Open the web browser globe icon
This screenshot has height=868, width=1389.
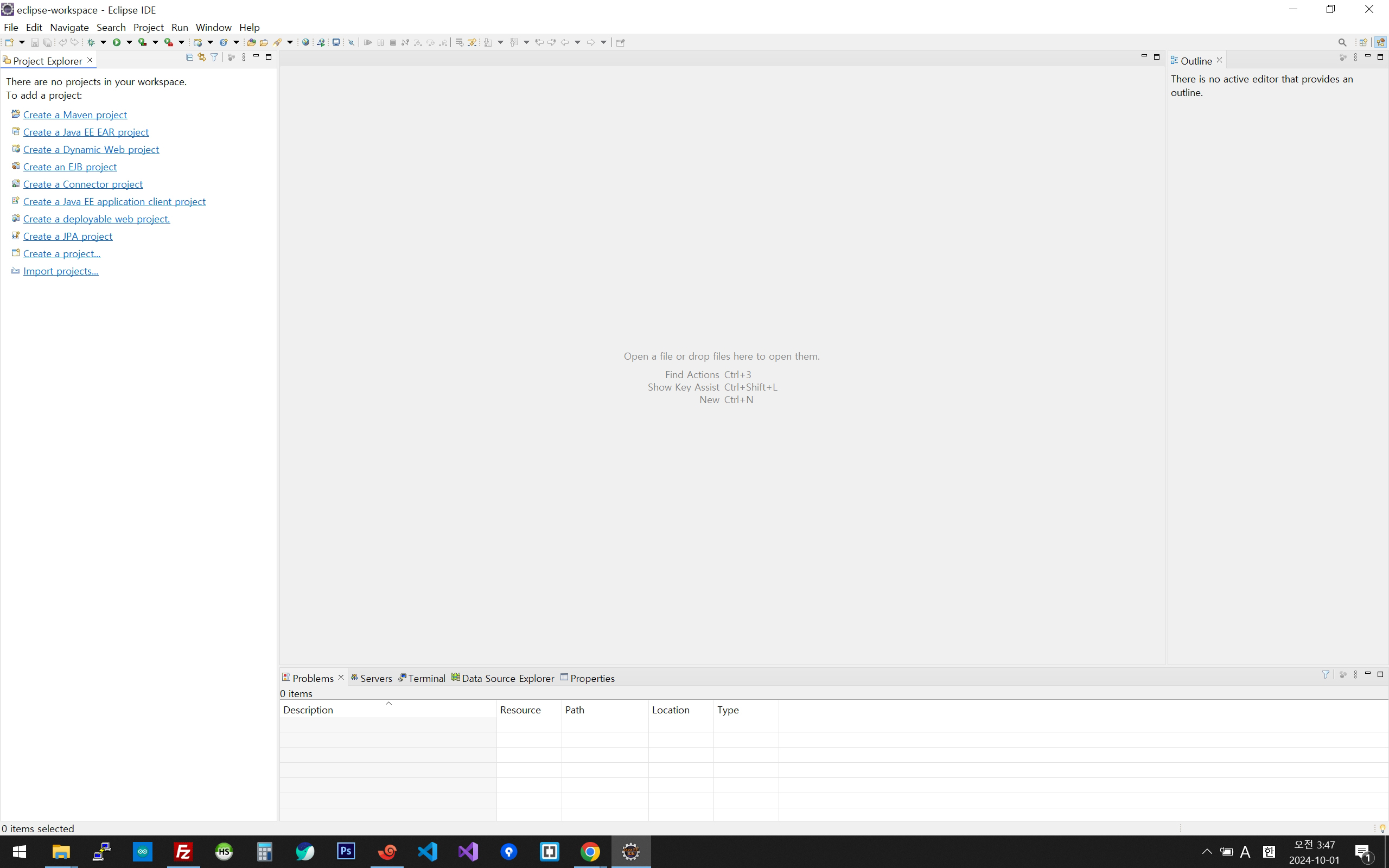(306, 42)
